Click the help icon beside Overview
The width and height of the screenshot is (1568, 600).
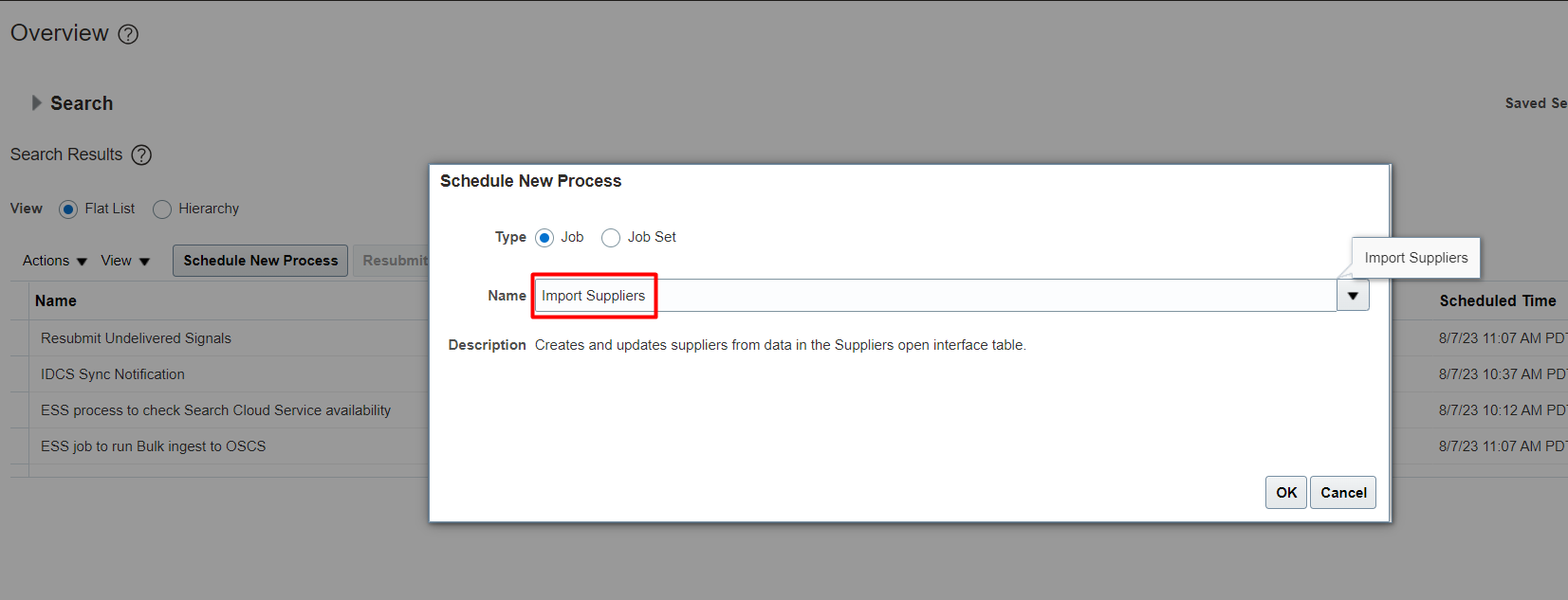coord(127,34)
